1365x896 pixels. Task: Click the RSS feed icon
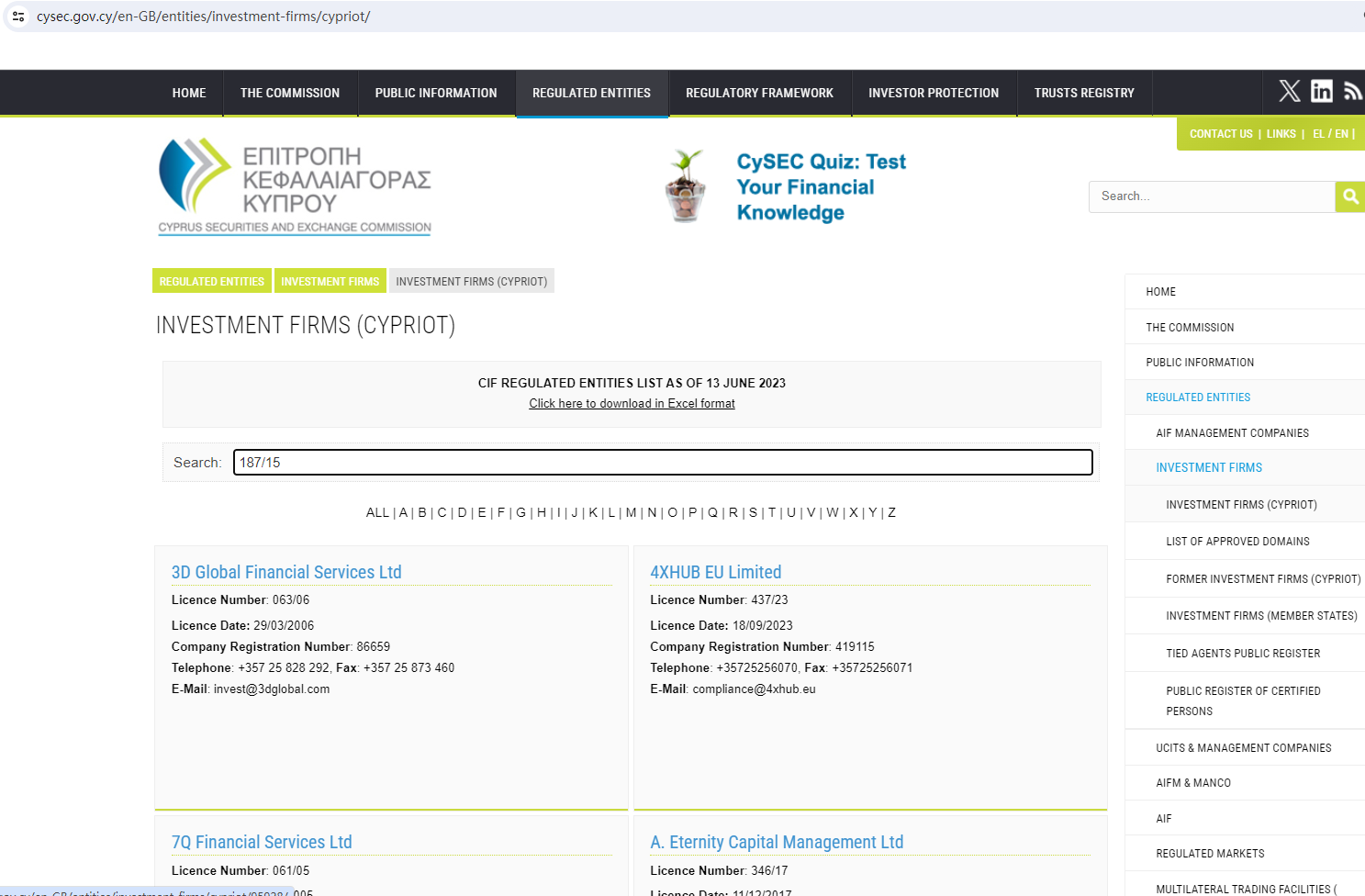click(x=1352, y=91)
